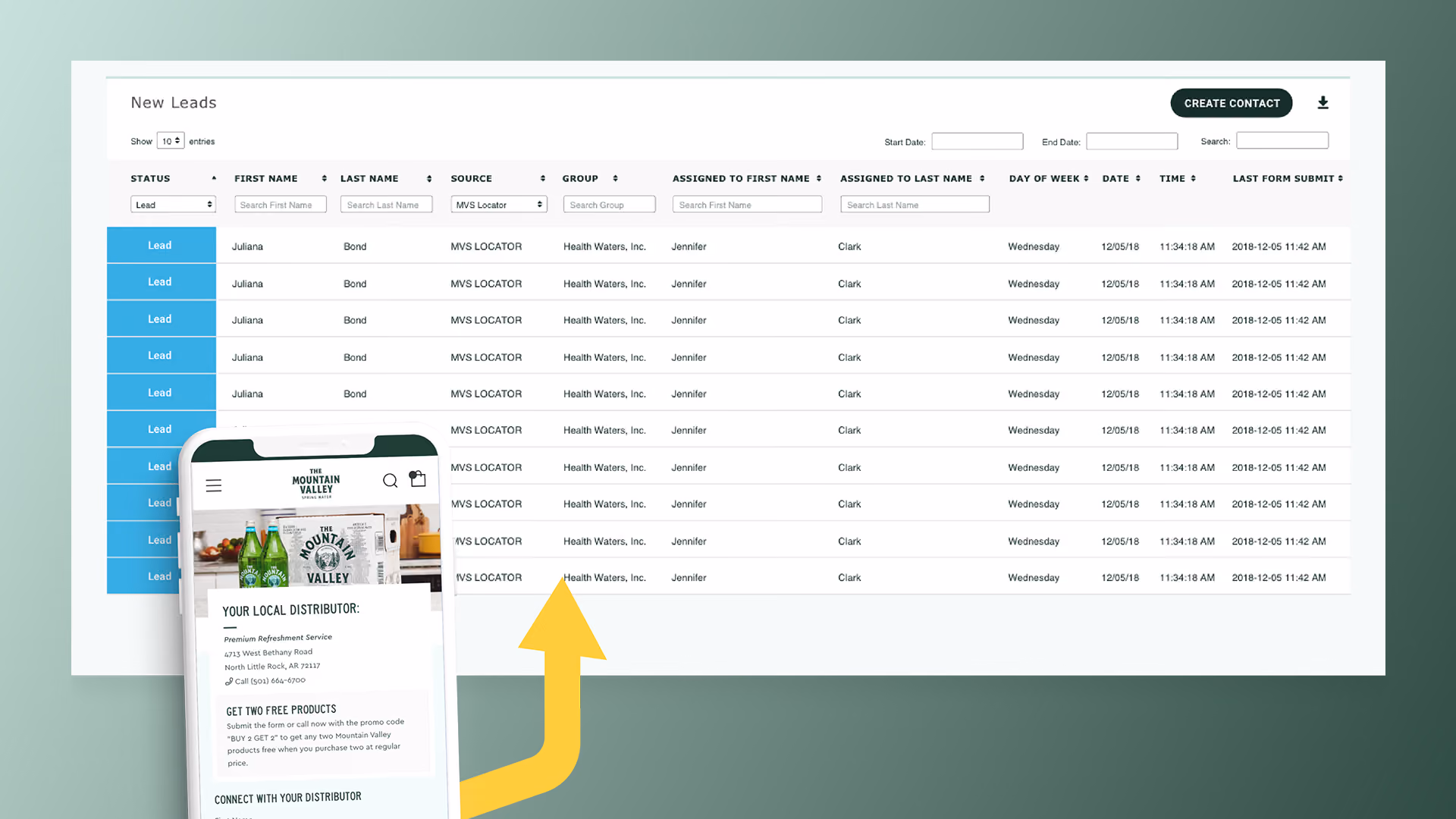Focus the End Date input field
Viewport: 1456px width, 819px height.
[x=1132, y=141]
